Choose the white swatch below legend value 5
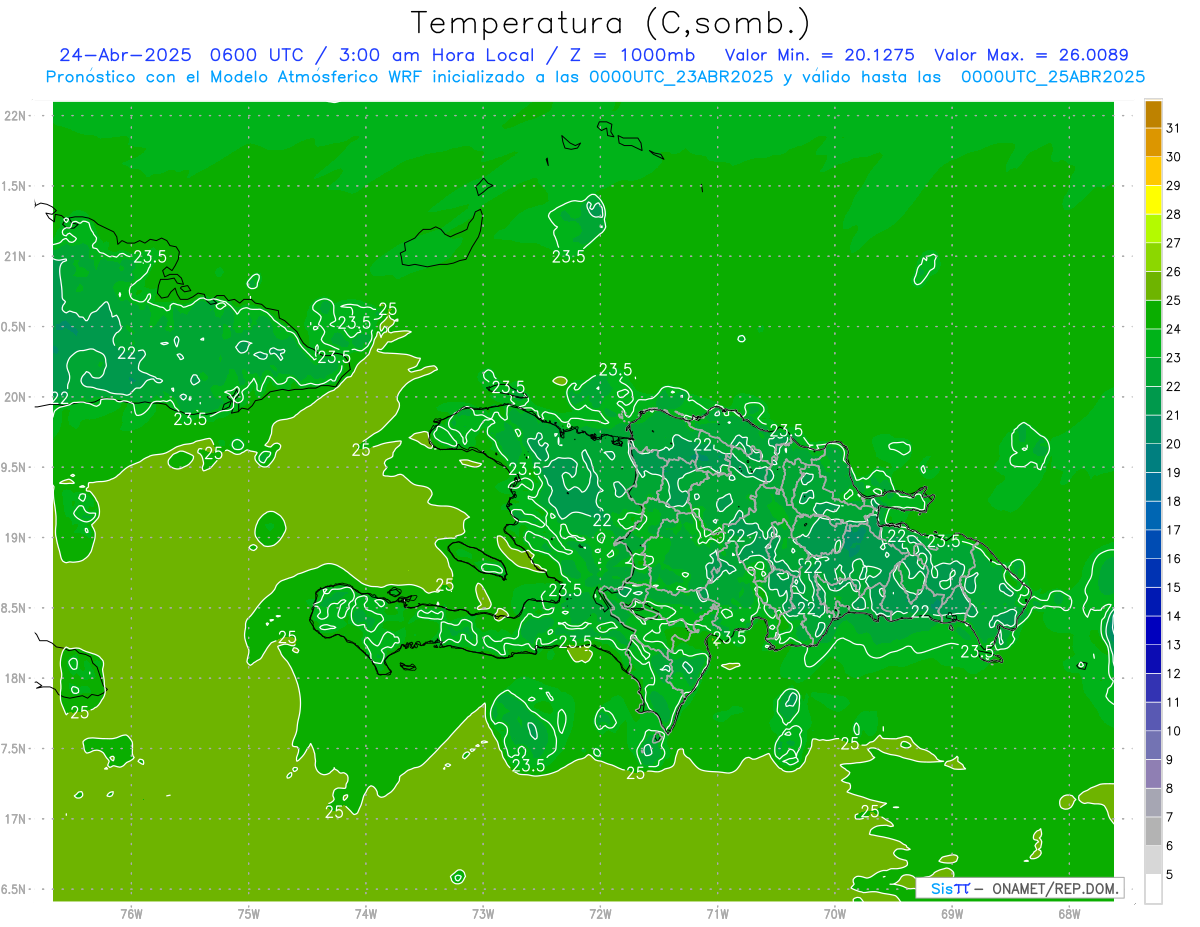1200x927 pixels. click(1153, 889)
